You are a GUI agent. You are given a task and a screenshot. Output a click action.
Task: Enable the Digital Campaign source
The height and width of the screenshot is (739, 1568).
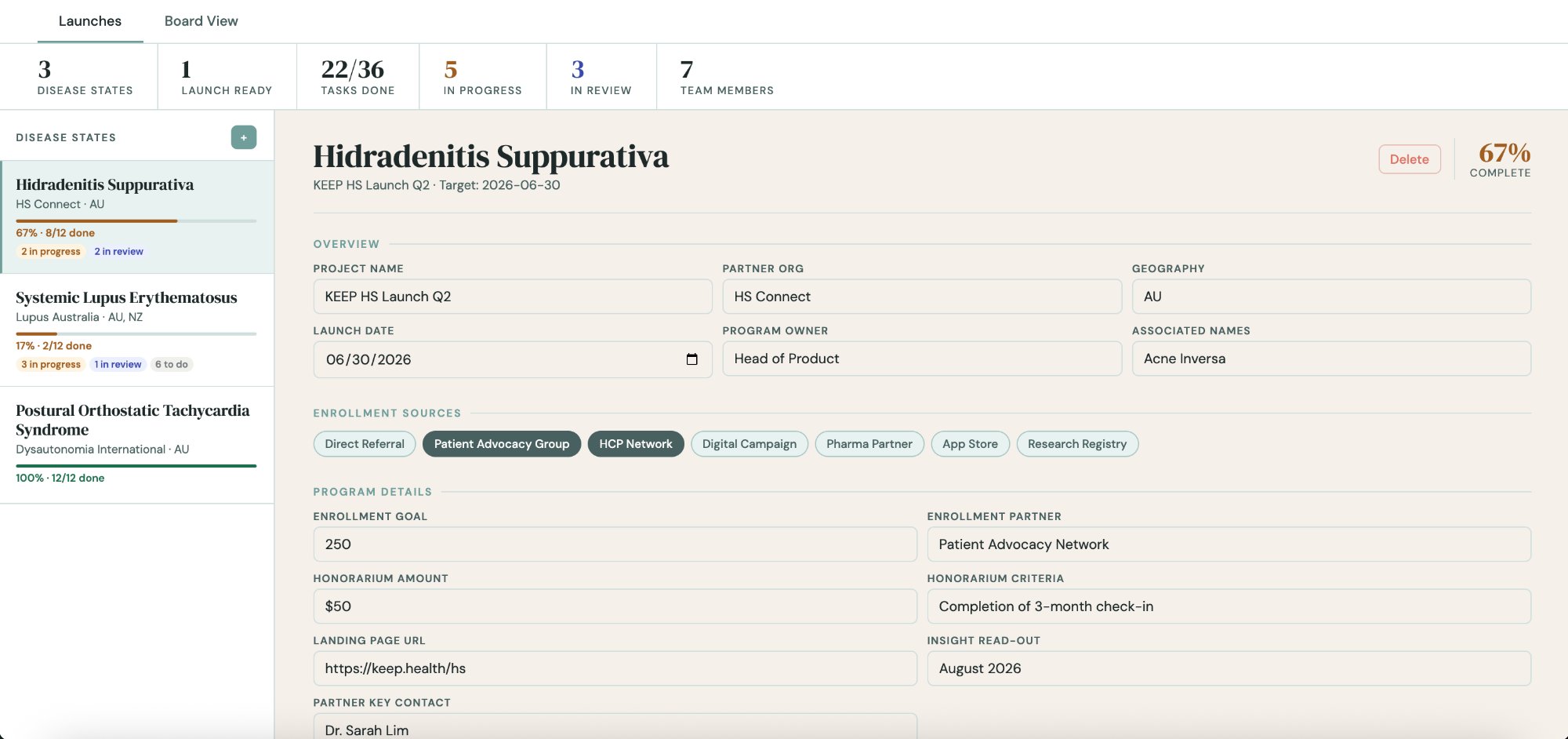click(749, 443)
